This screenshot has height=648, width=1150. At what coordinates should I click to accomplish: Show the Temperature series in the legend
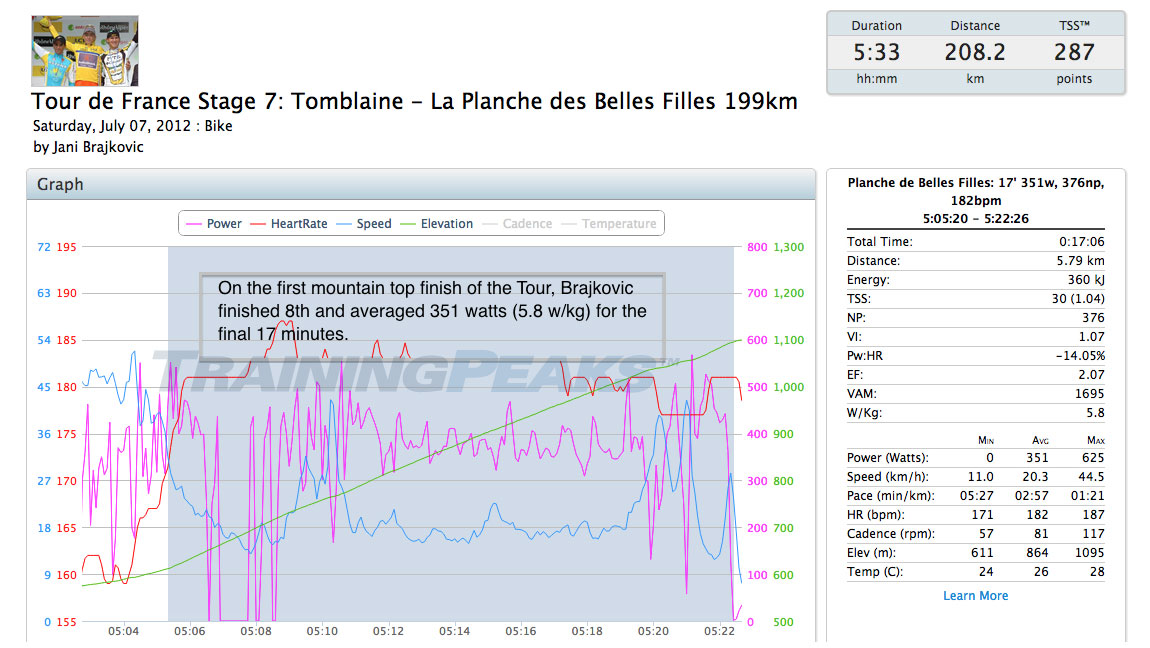609,224
